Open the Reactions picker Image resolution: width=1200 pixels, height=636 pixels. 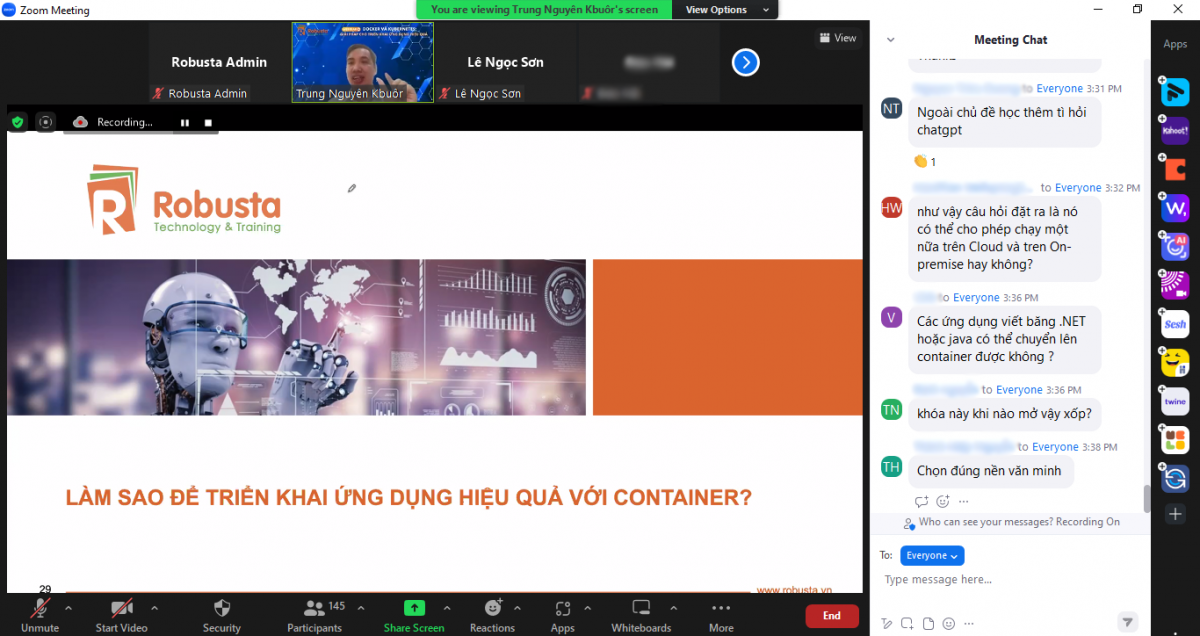493,615
